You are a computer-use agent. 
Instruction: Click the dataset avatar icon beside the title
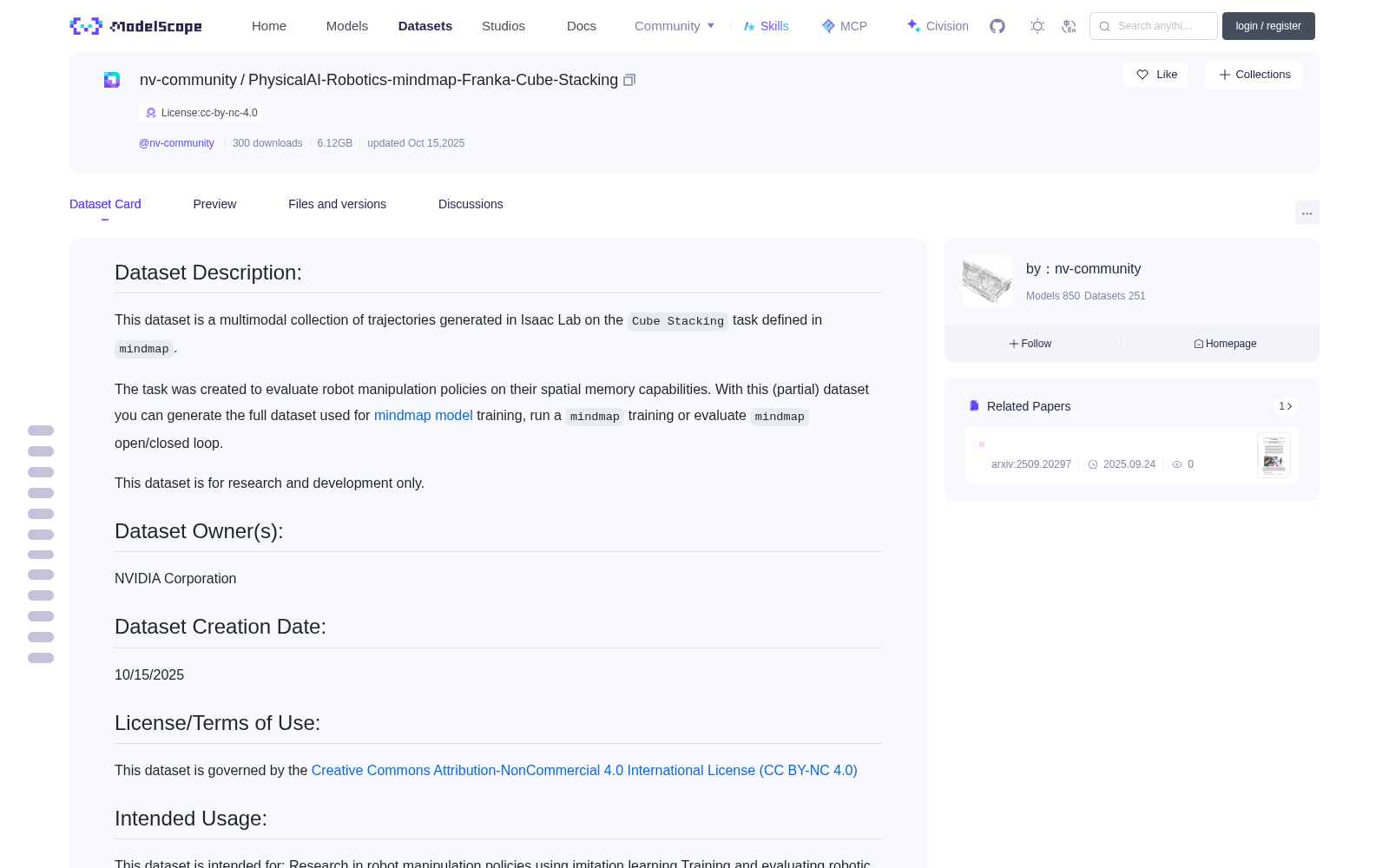[x=112, y=80]
